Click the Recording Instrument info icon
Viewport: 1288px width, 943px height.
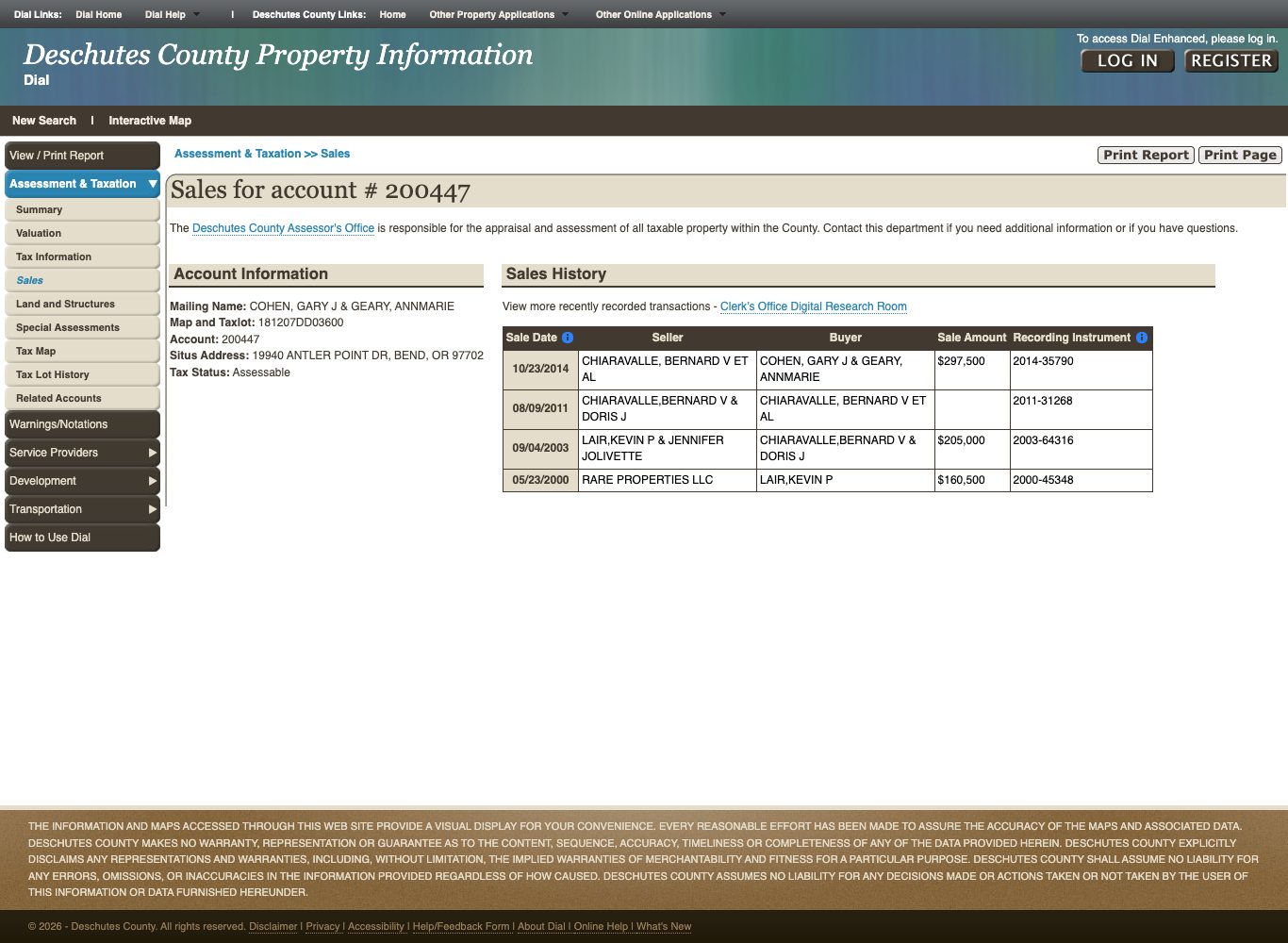click(1142, 338)
